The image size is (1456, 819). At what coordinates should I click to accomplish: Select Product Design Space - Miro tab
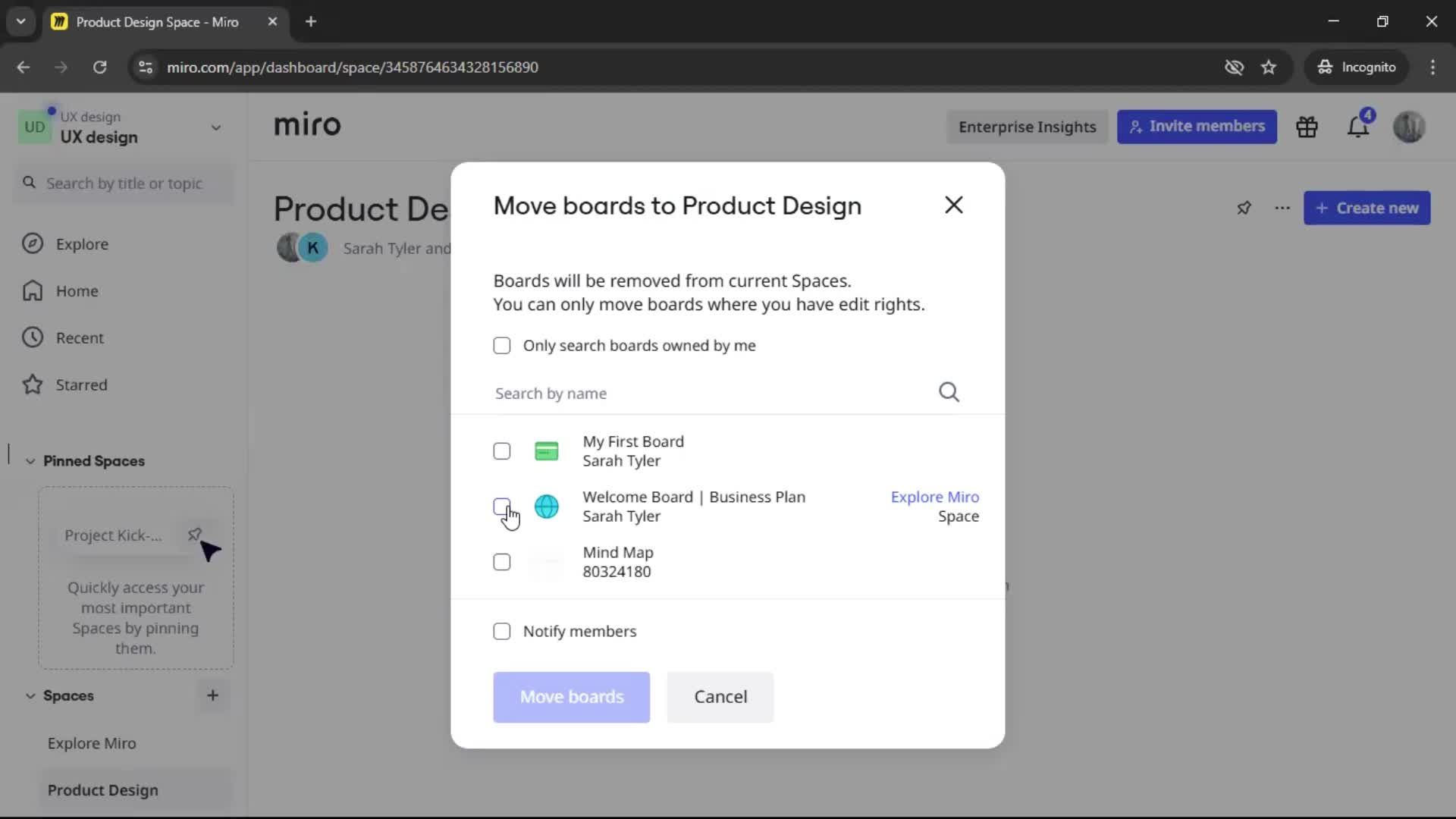click(165, 22)
